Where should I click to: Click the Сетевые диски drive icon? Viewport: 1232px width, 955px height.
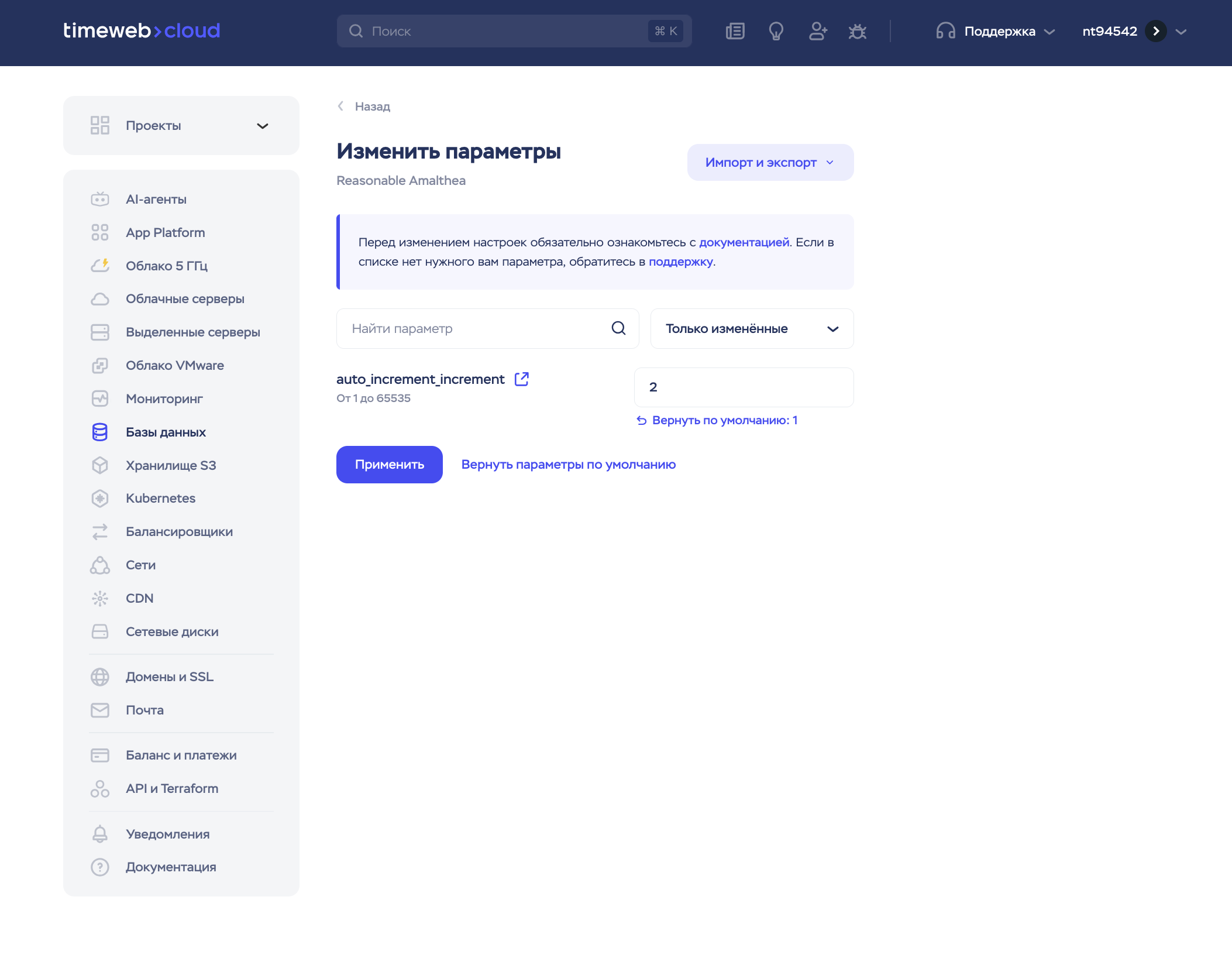100,632
